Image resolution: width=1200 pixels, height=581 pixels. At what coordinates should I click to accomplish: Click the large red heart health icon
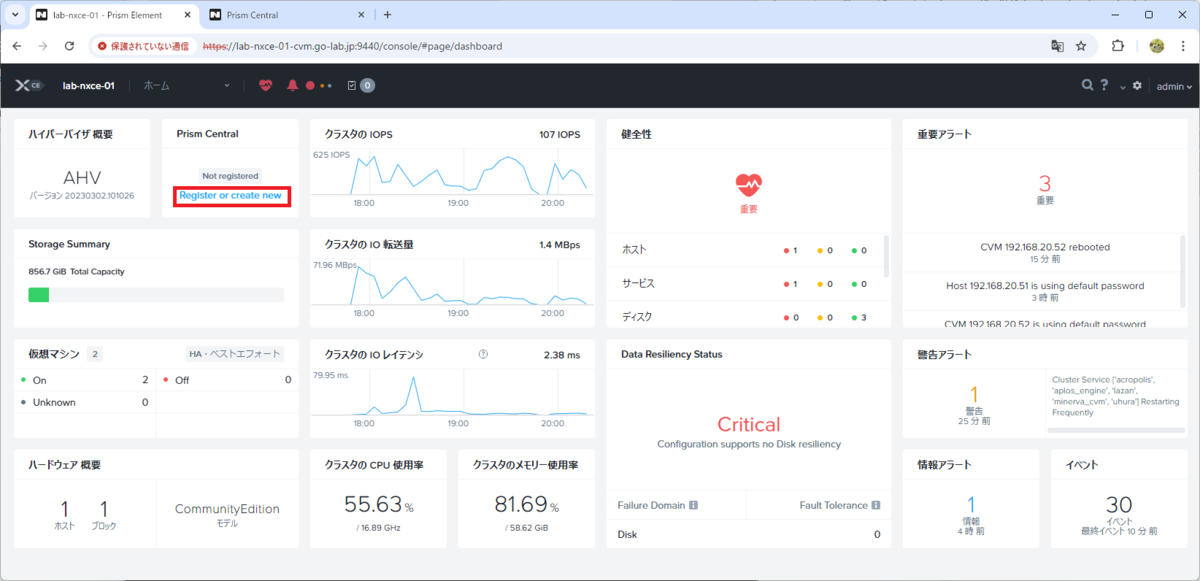pos(749,184)
